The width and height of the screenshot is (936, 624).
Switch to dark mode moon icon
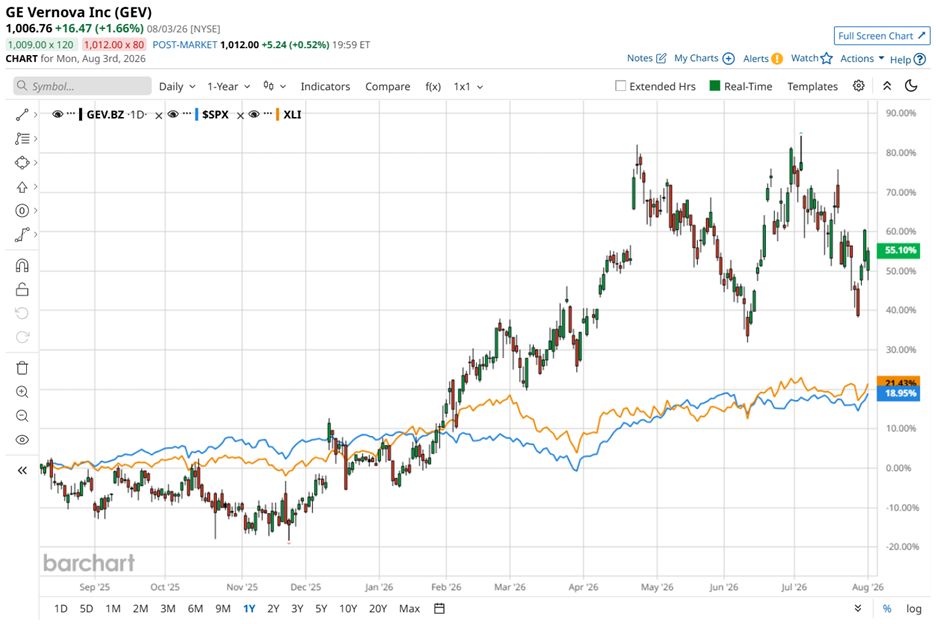(911, 86)
